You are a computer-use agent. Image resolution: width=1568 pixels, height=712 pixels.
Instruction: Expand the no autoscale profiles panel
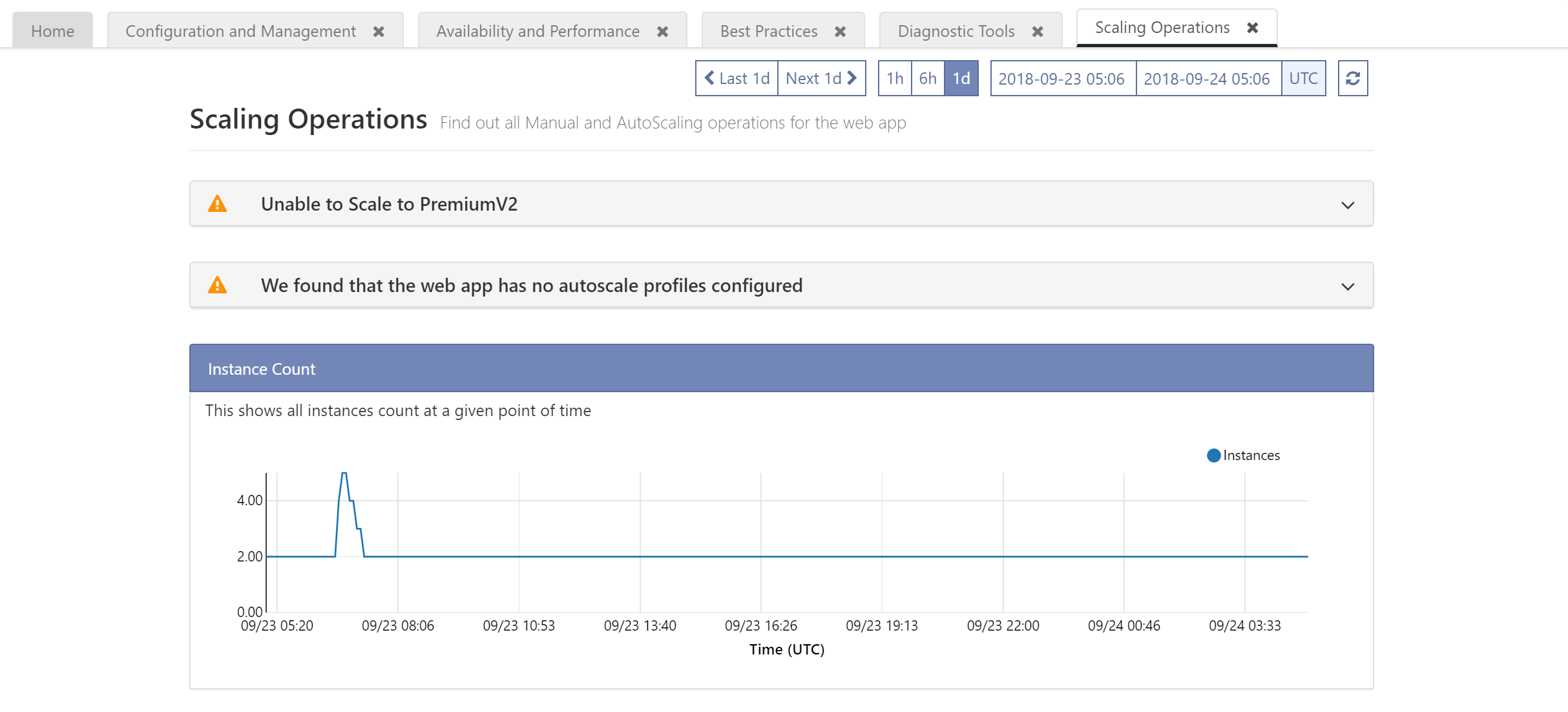1347,286
